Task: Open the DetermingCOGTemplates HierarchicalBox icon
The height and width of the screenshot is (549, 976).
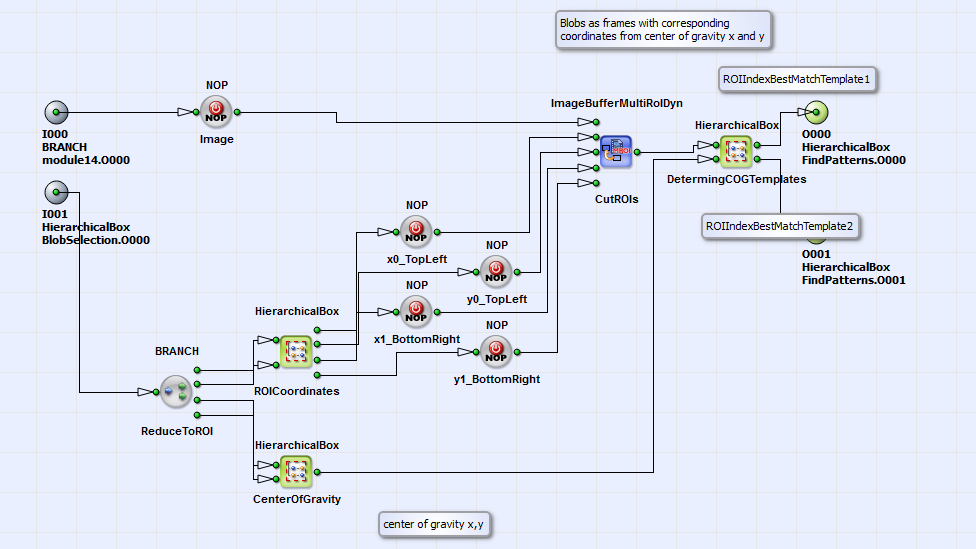Action: (736, 152)
